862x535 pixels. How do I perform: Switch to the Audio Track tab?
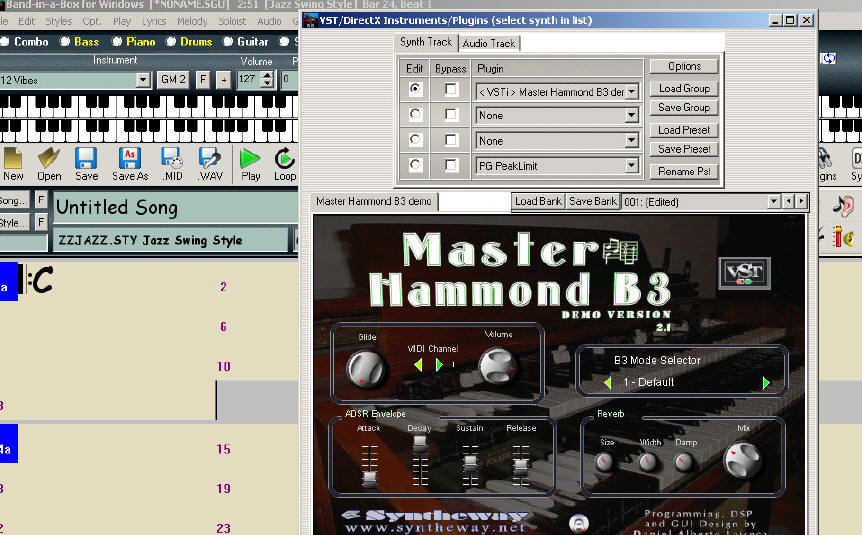[489, 43]
